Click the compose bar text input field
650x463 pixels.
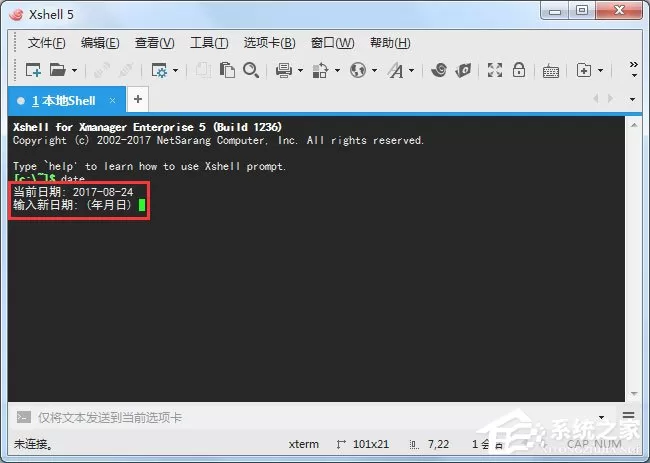point(315,417)
